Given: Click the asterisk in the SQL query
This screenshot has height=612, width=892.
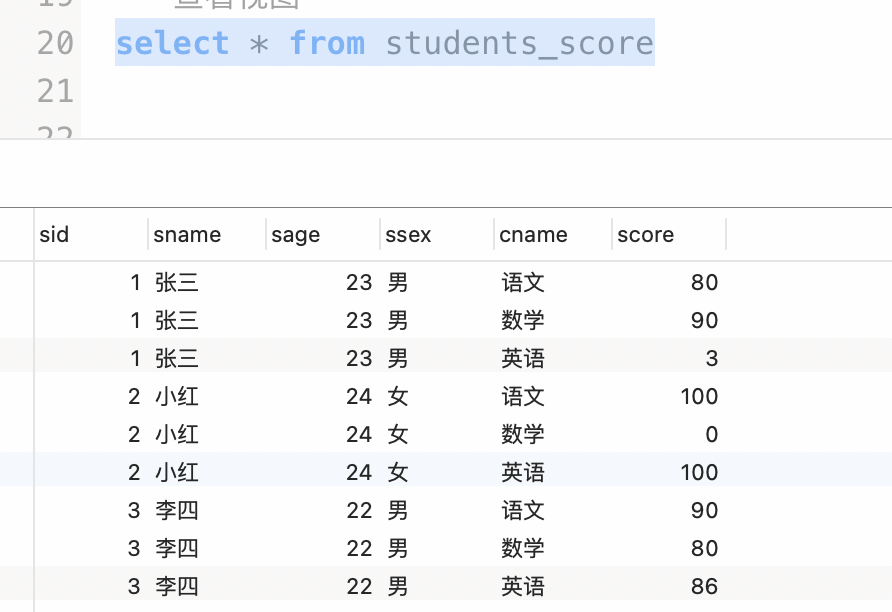Looking at the screenshot, I should (x=259, y=44).
